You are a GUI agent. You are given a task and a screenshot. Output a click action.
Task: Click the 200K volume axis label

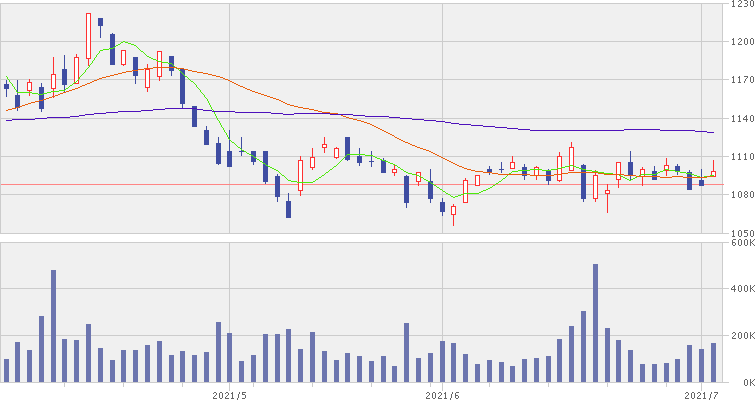click(x=741, y=336)
